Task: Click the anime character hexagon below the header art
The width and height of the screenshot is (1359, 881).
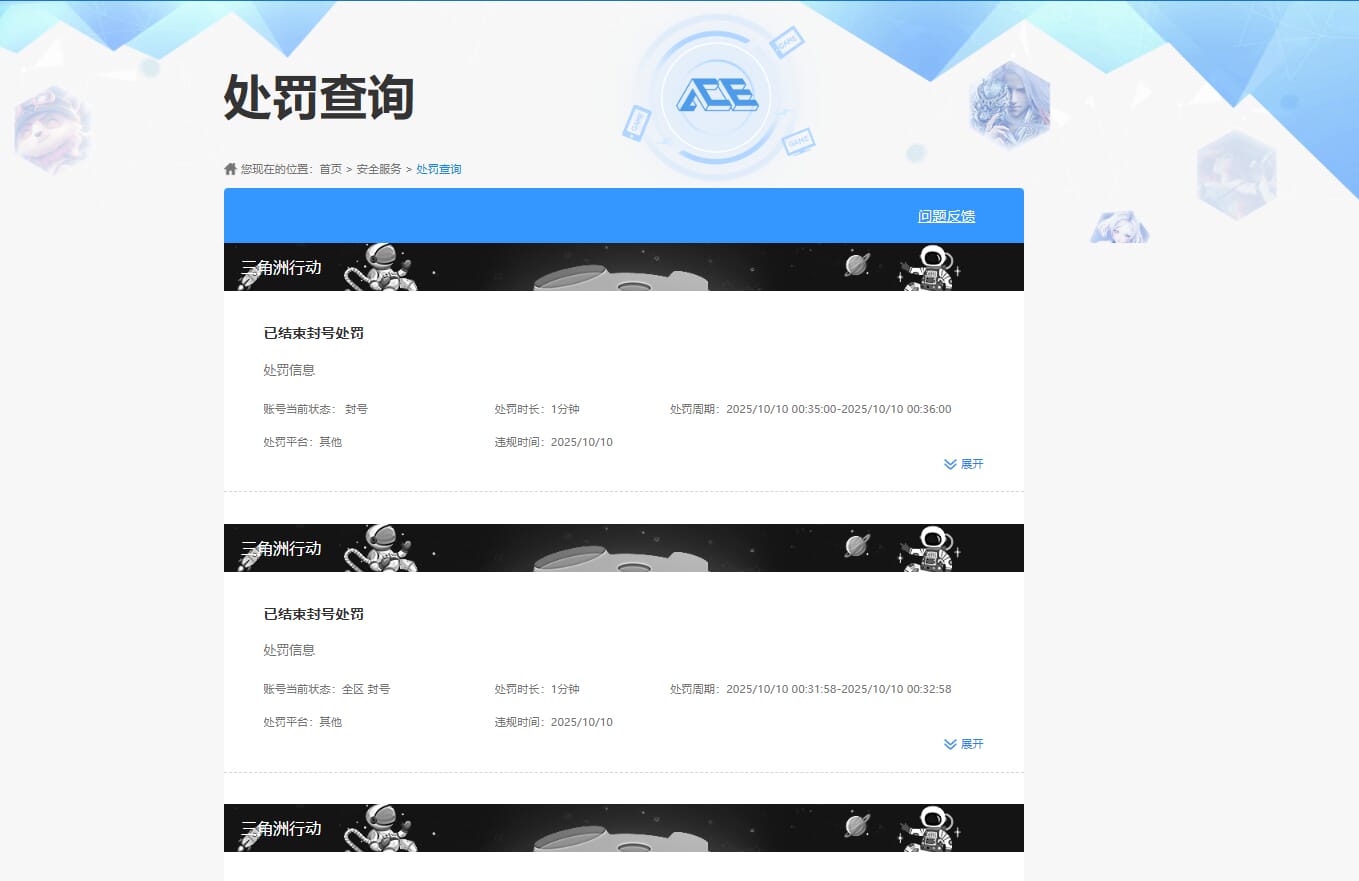Action: [1120, 226]
